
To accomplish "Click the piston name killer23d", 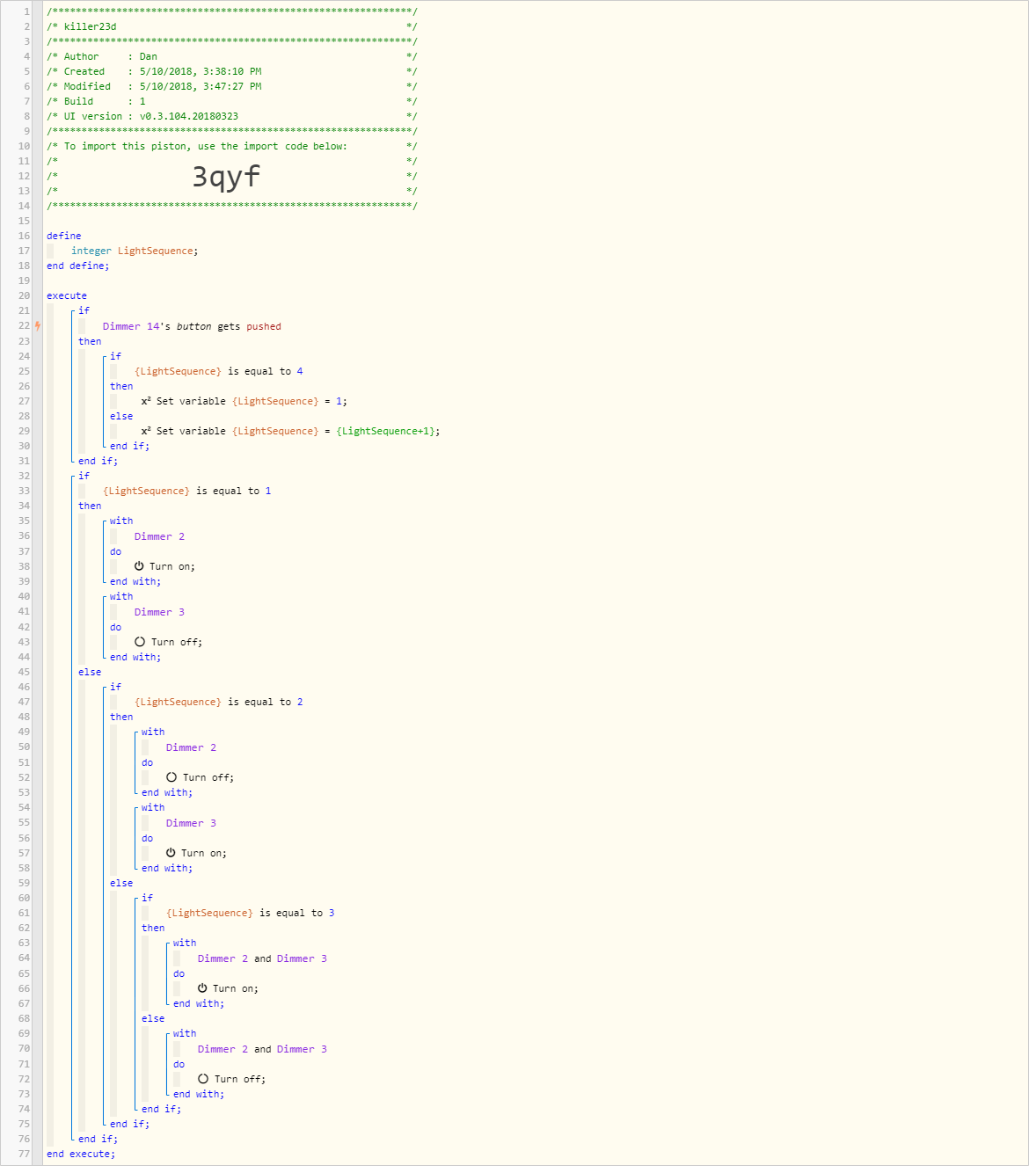I will tap(90, 26).
